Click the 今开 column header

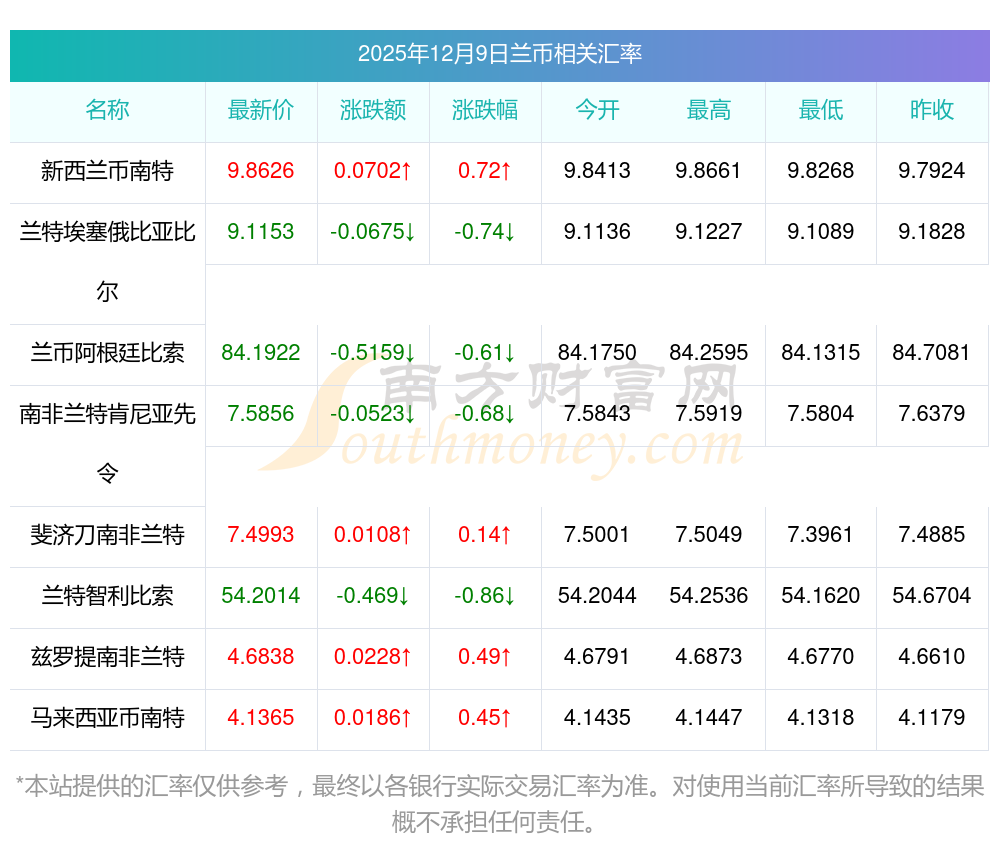(x=597, y=110)
